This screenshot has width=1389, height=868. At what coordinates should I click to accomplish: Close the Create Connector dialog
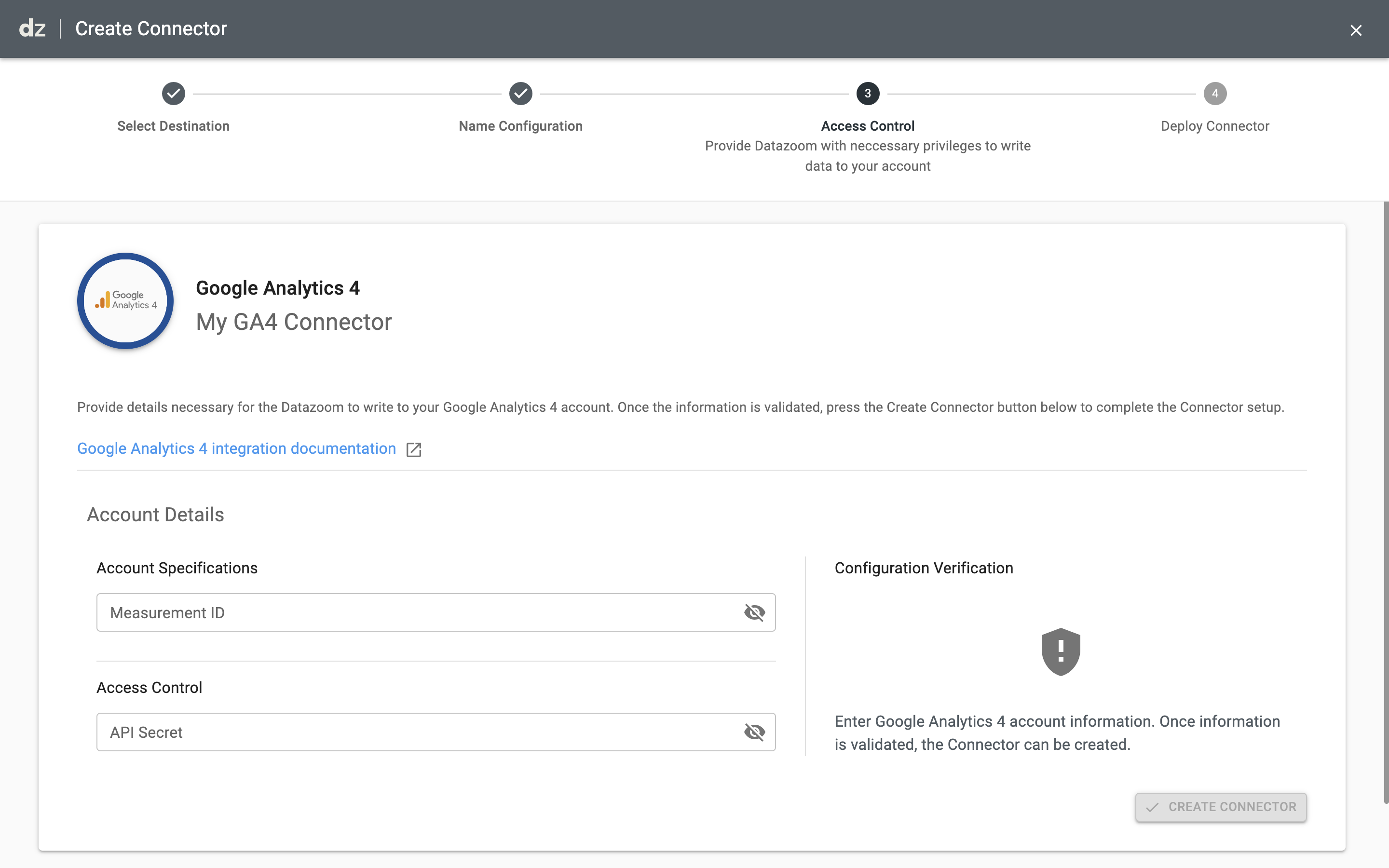tap(1356, 30)
